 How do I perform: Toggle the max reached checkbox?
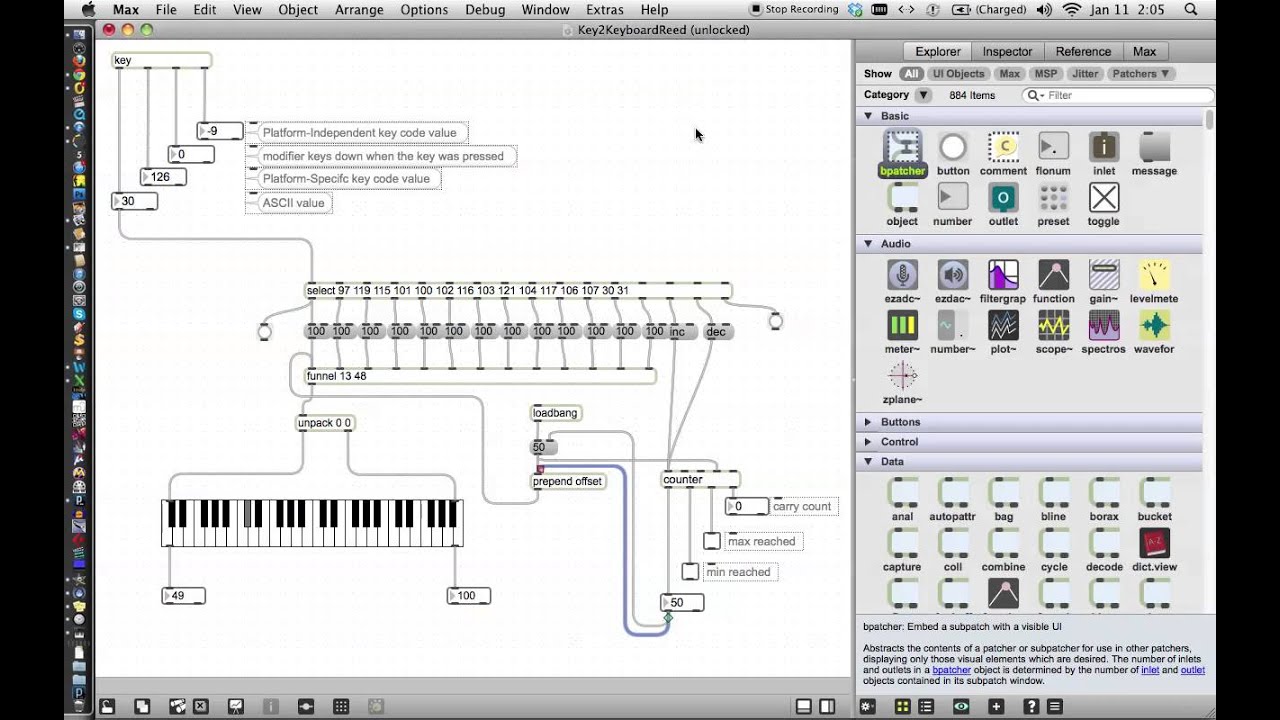point(711,541)
